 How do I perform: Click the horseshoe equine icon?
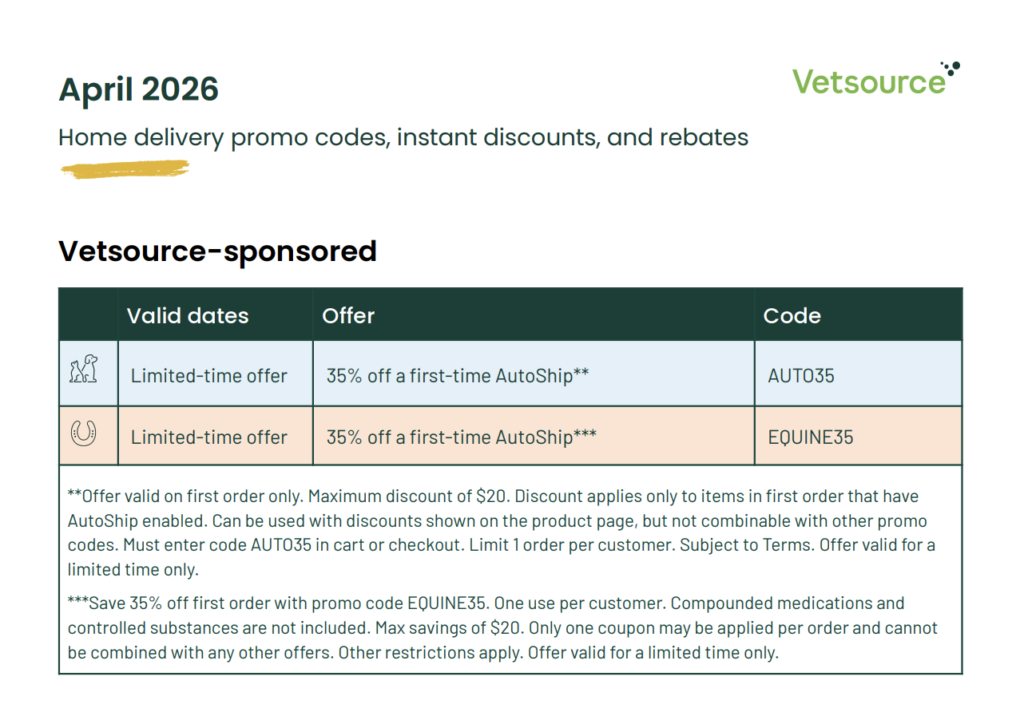(x=84, y=434)
